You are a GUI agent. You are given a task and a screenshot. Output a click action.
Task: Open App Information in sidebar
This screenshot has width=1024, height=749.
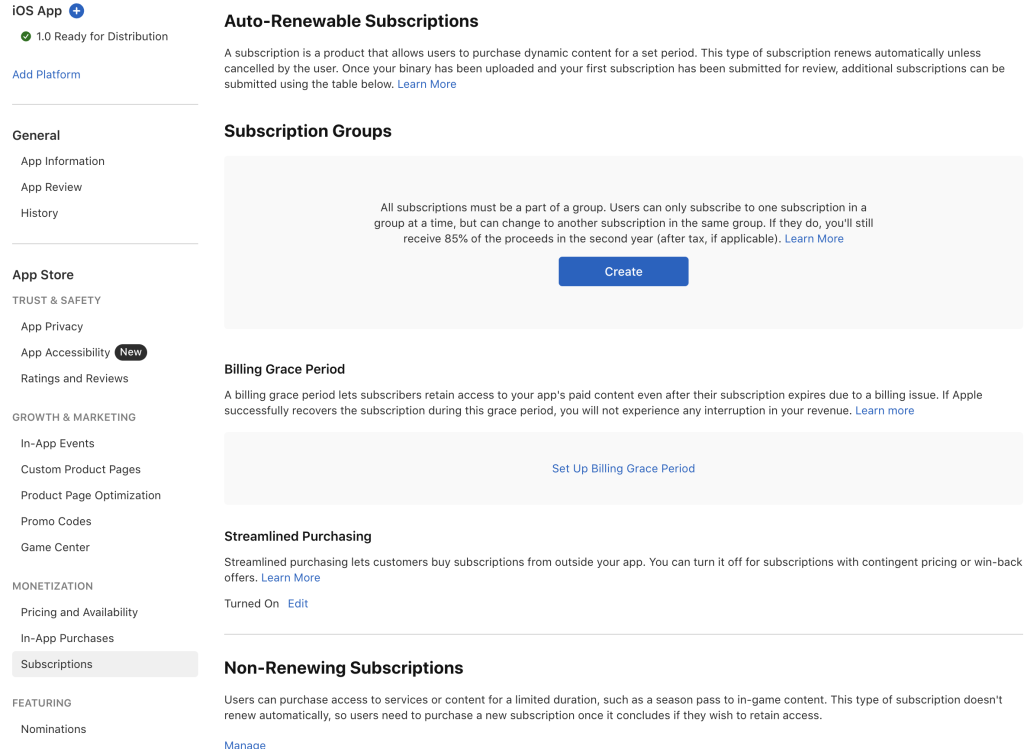pyautogui.click(x=63, y=161)
